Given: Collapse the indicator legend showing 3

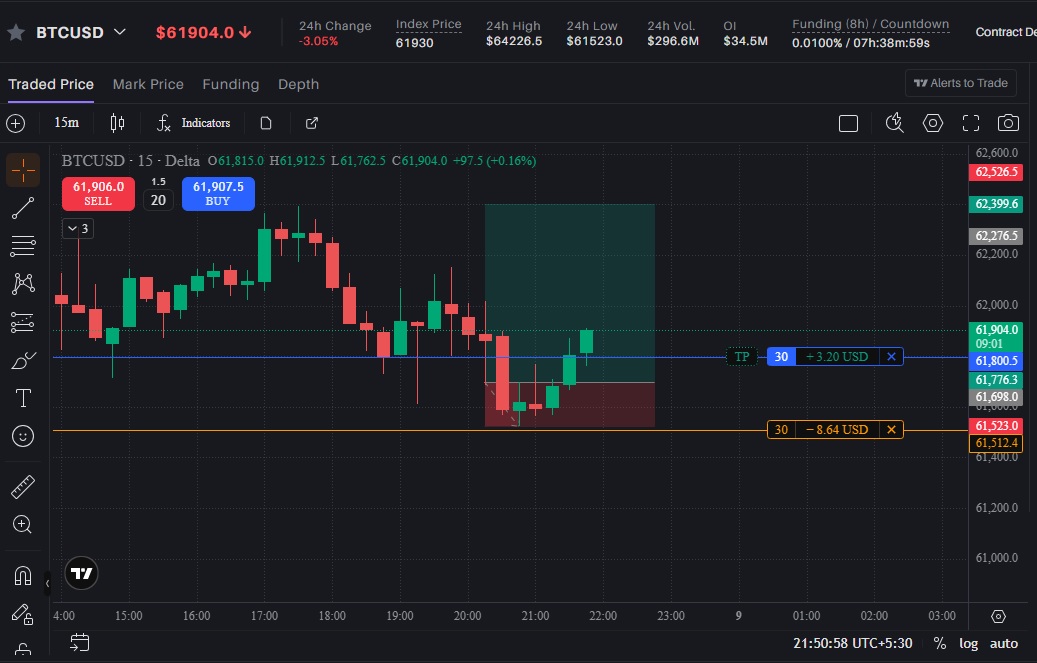Looking at the screenshot, I should pyautogui.click(x=78, y=228).
